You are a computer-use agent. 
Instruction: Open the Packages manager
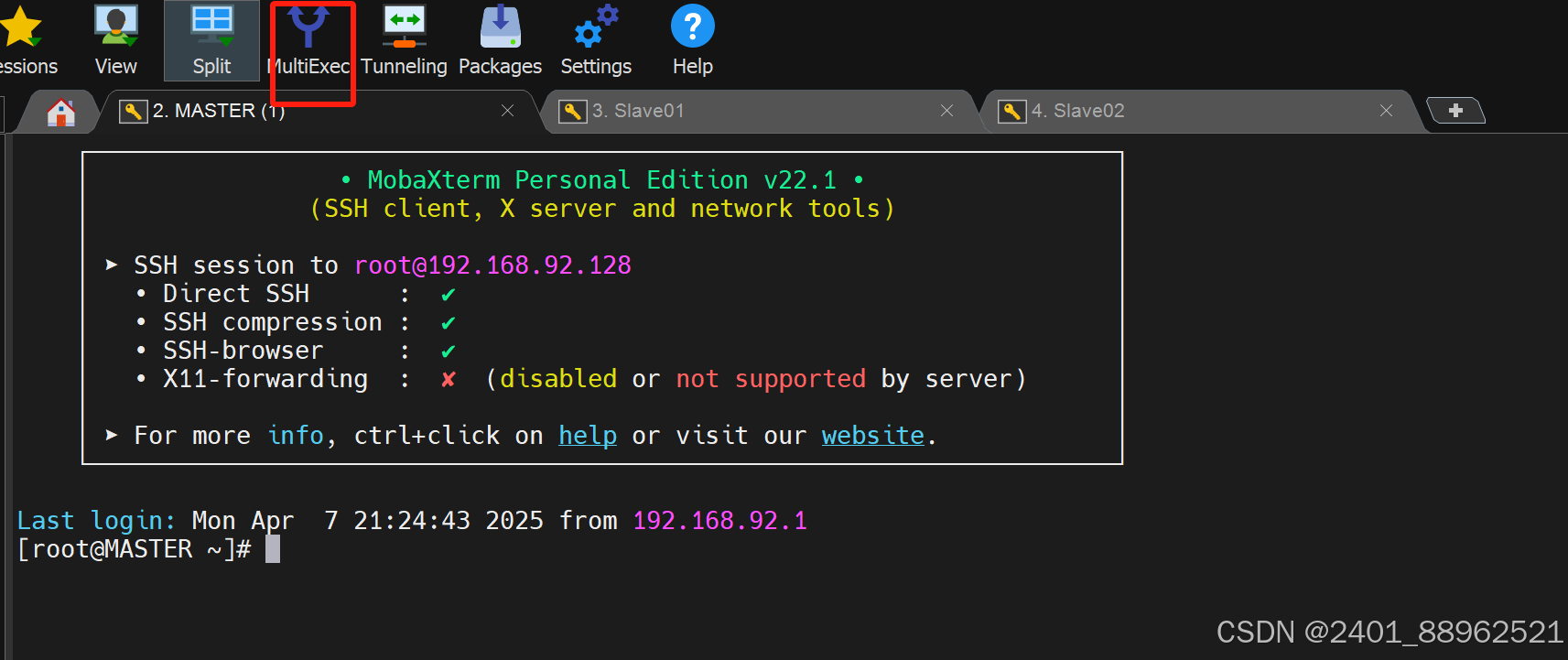click(500, 41)
